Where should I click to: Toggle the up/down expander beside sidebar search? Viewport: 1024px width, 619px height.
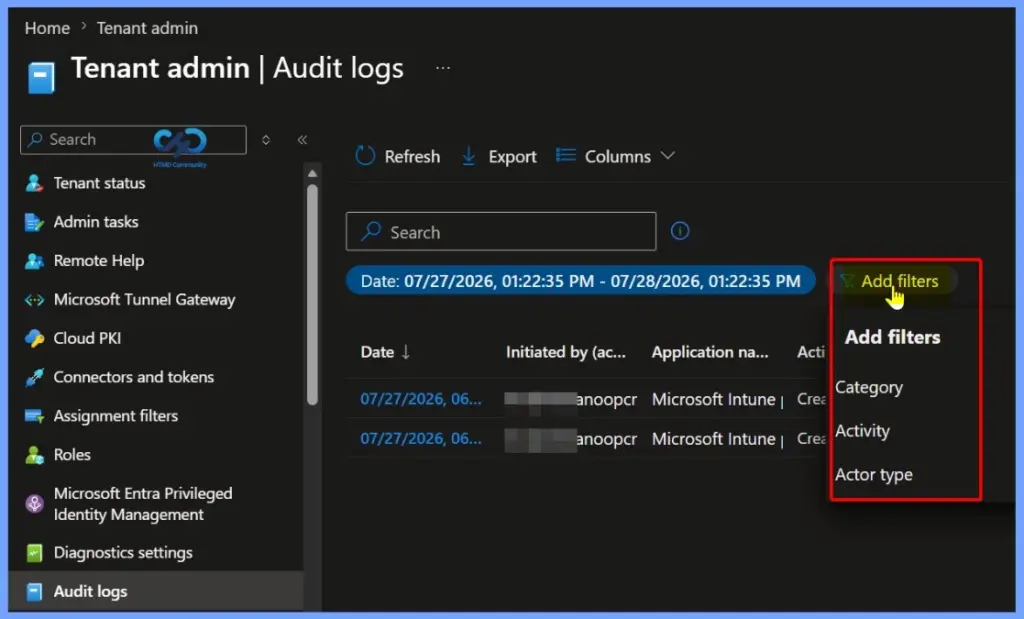pos(266,140)
